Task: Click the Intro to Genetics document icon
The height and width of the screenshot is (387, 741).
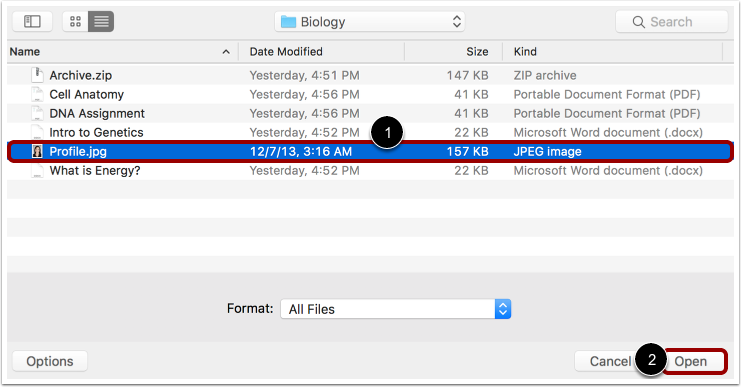Action: (x=37, y=132)
